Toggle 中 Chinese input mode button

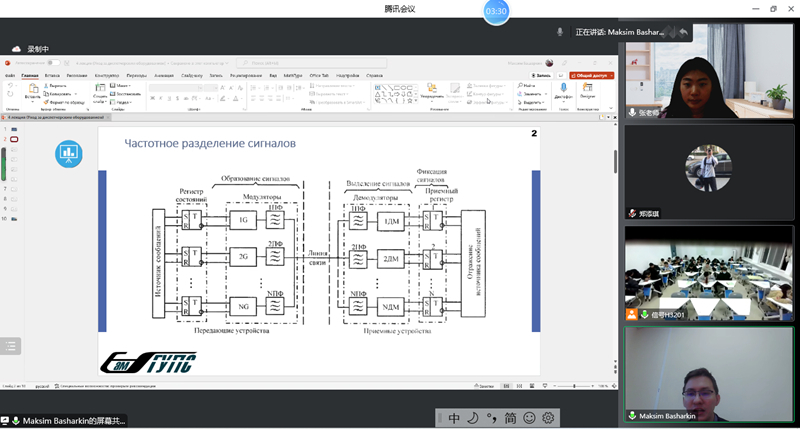(x=454, y=418)
